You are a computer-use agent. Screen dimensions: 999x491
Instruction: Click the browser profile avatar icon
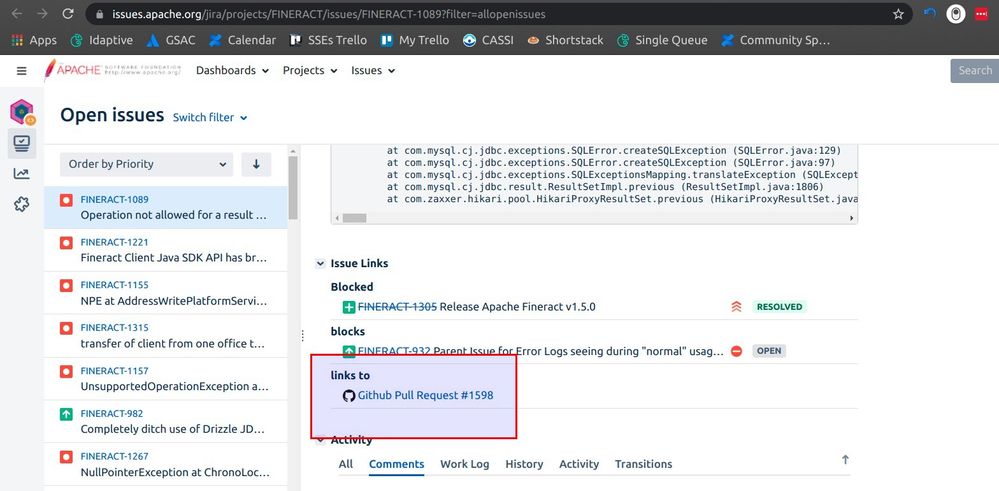(955, 14)
